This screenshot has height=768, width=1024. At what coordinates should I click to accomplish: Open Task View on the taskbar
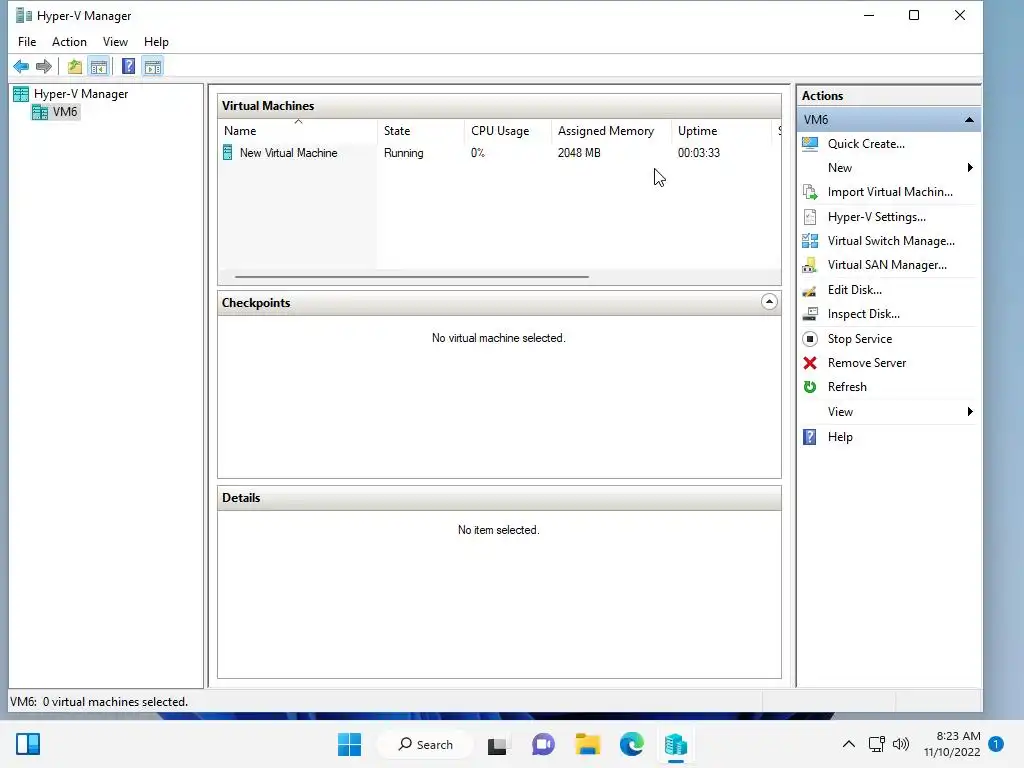click(x=498, y=744)
